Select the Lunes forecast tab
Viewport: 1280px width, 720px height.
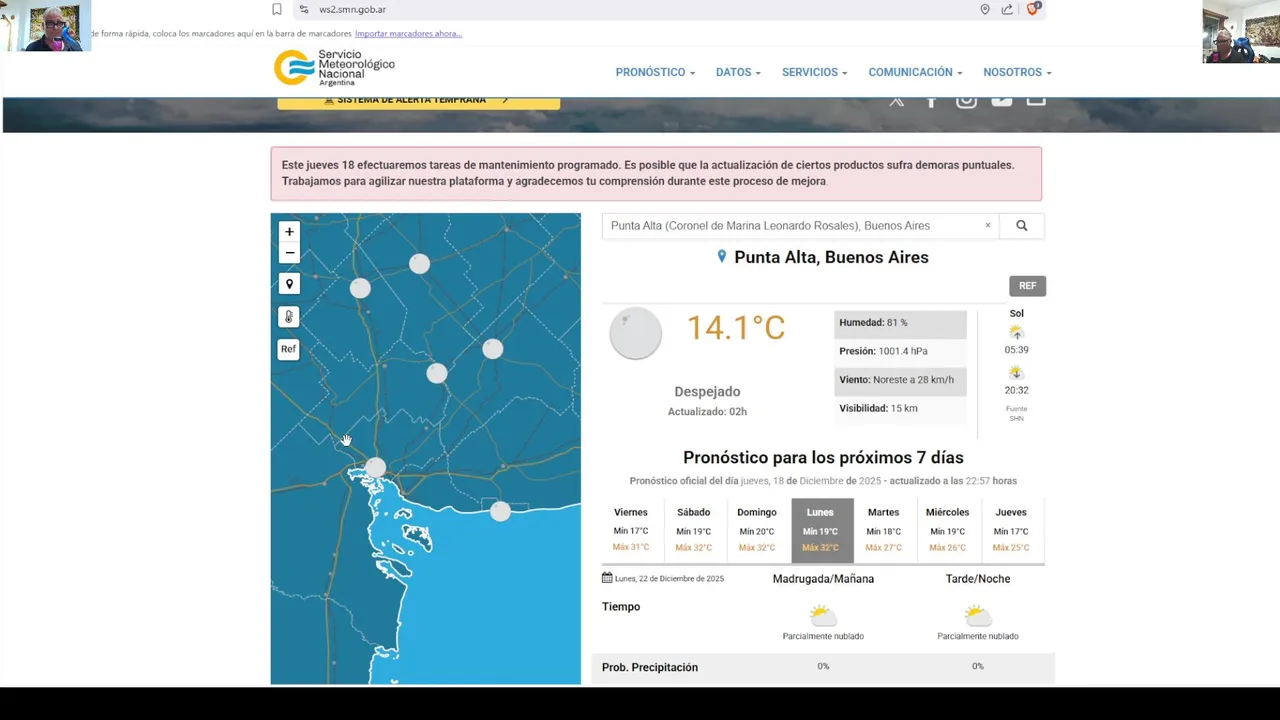click(x=820, y=530)
